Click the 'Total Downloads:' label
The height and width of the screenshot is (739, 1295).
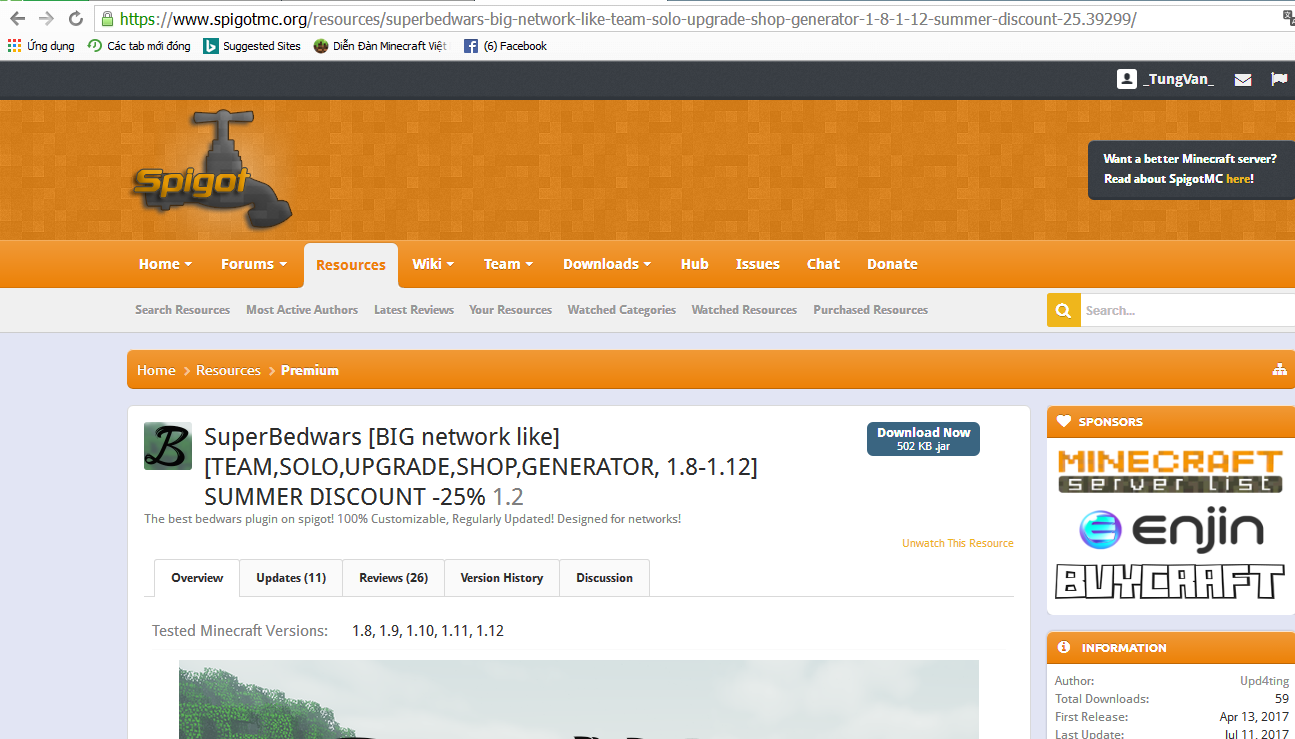pos(1102,699)
